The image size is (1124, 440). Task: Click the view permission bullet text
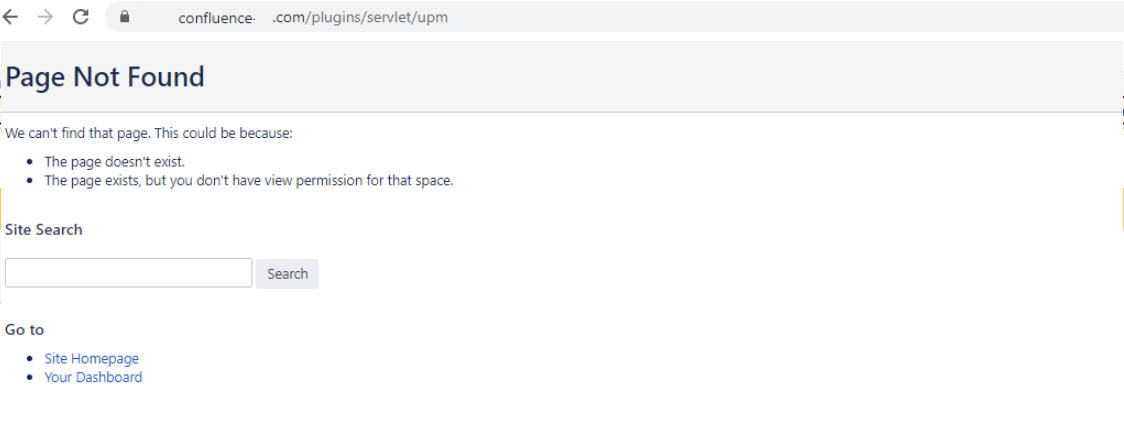tap(249, 181)
